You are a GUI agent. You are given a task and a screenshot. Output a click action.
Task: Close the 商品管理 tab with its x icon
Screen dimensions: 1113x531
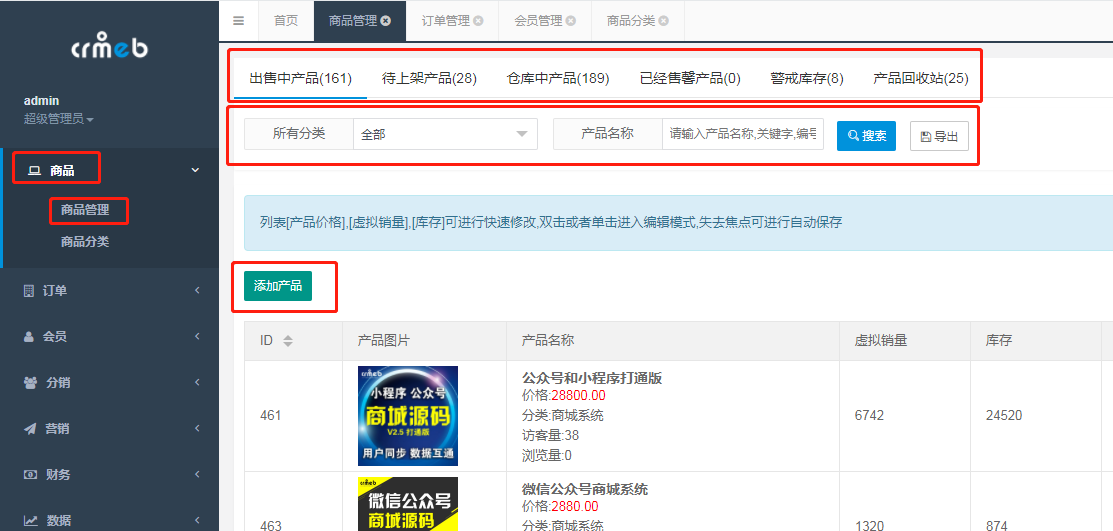pos(385,21)
